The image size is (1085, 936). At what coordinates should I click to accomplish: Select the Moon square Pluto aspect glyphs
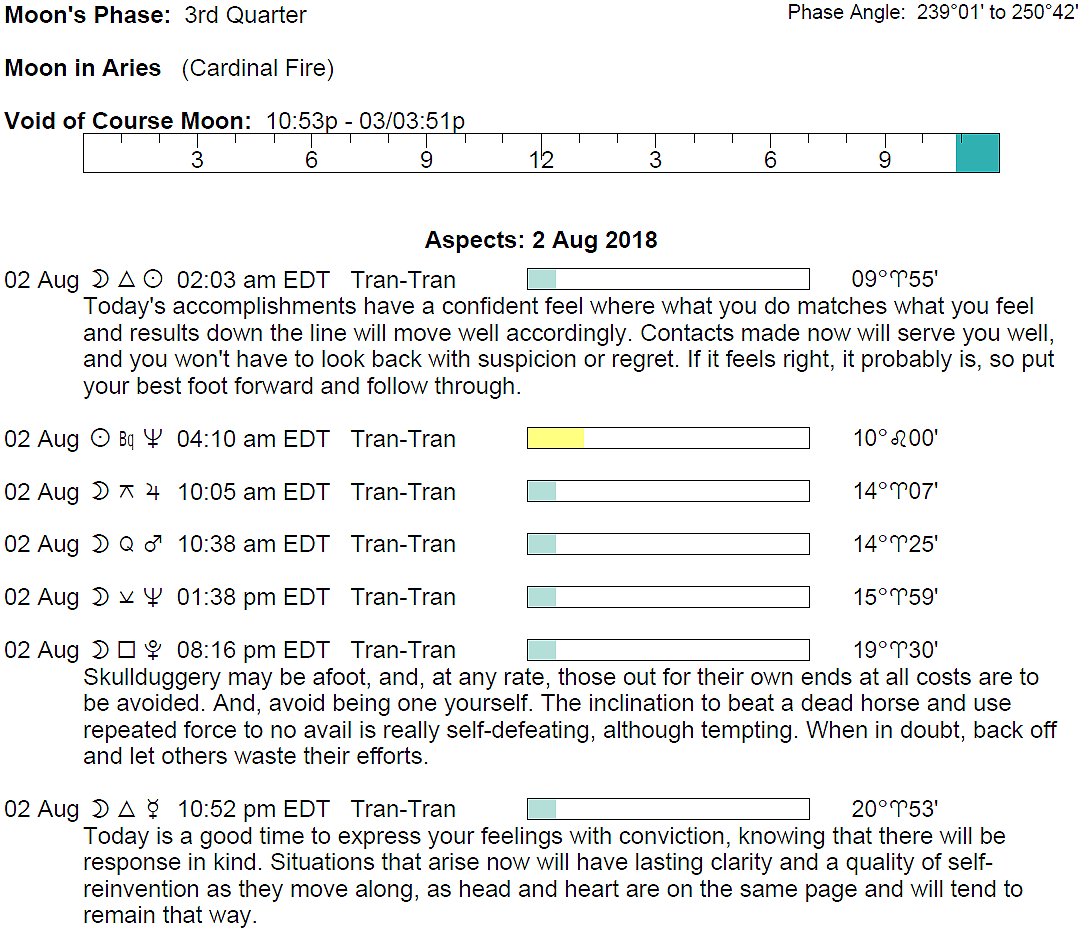(125, 650)
